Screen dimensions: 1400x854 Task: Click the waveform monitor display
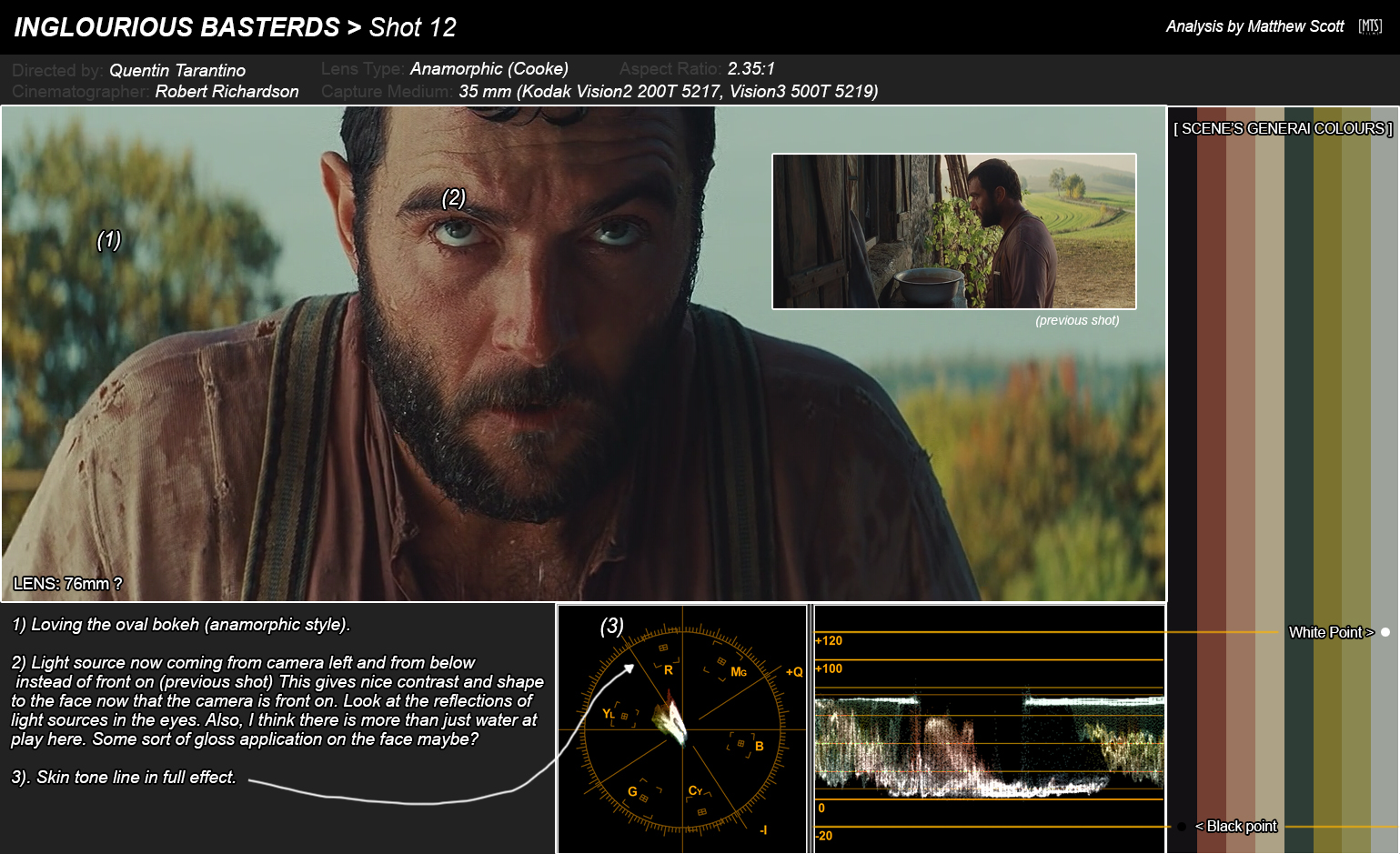(989, 728)
